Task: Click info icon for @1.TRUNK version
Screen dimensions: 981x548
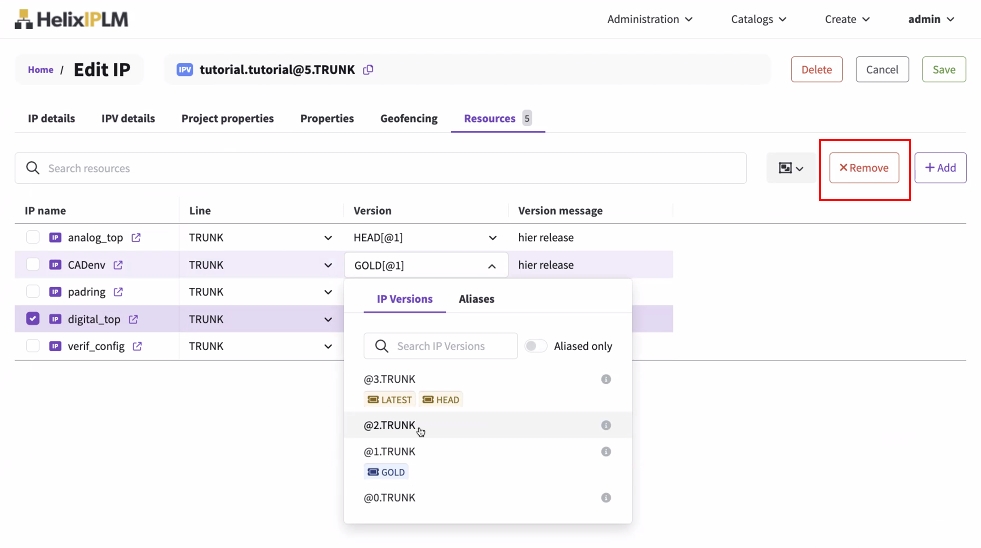Action: pos(606,452)
